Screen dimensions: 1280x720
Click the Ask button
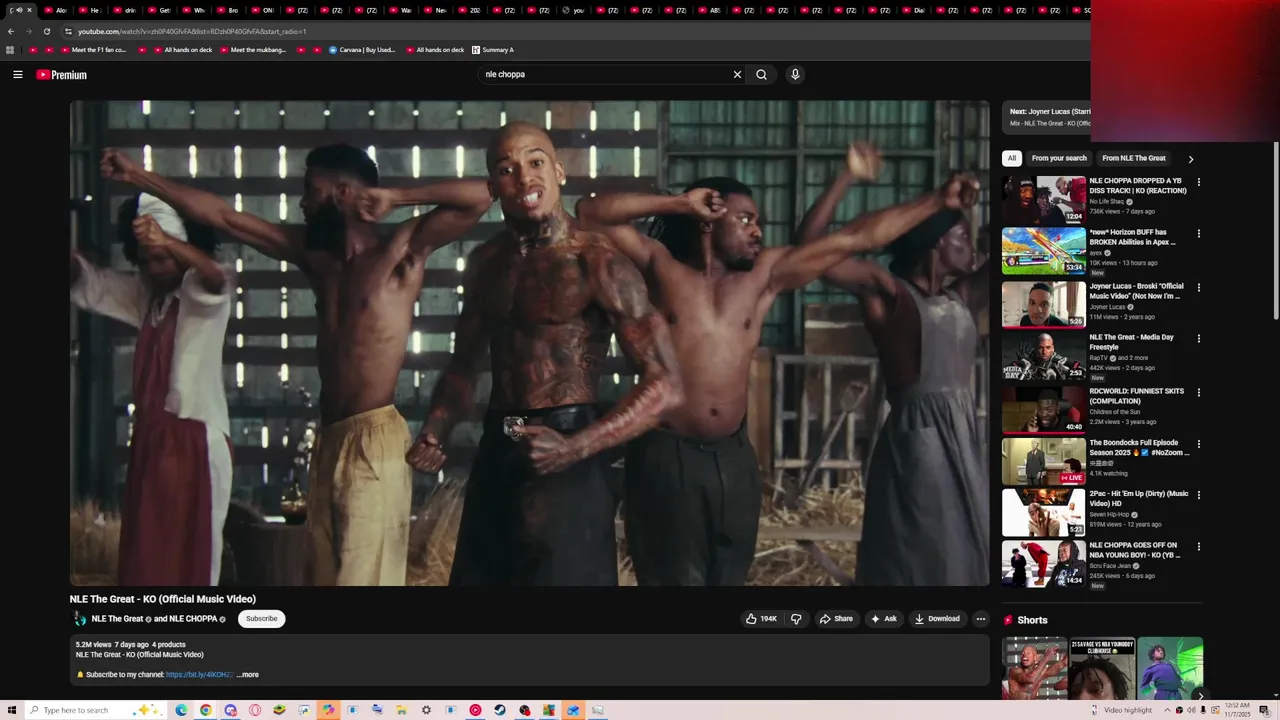click(884, 619)
